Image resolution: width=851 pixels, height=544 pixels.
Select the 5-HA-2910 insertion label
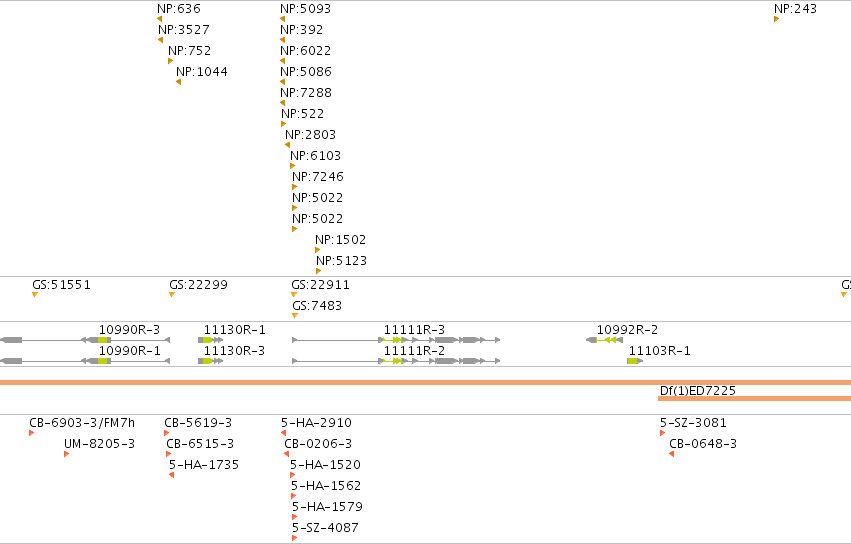[316, 422]
